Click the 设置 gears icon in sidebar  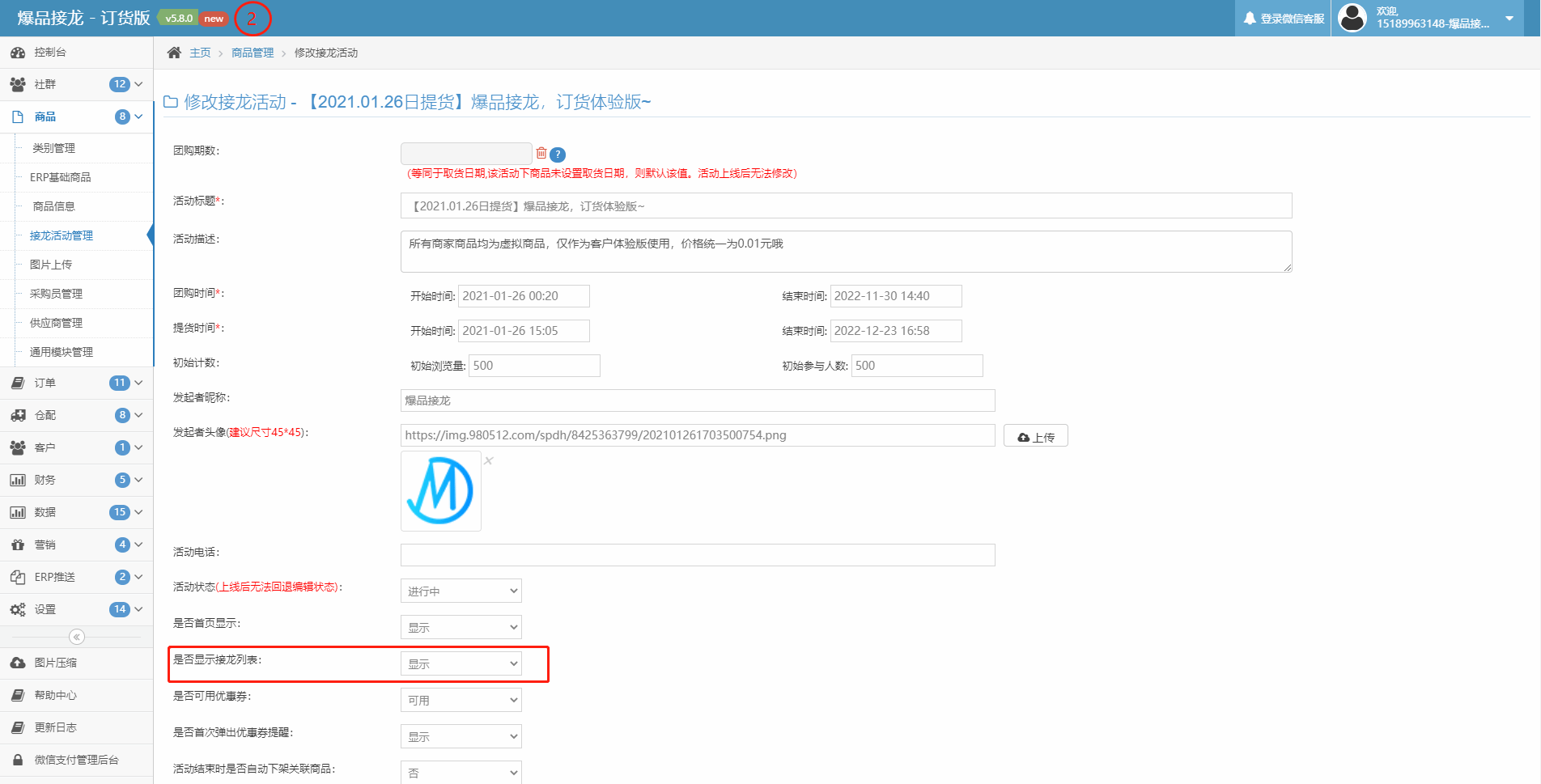click(18, 609)
